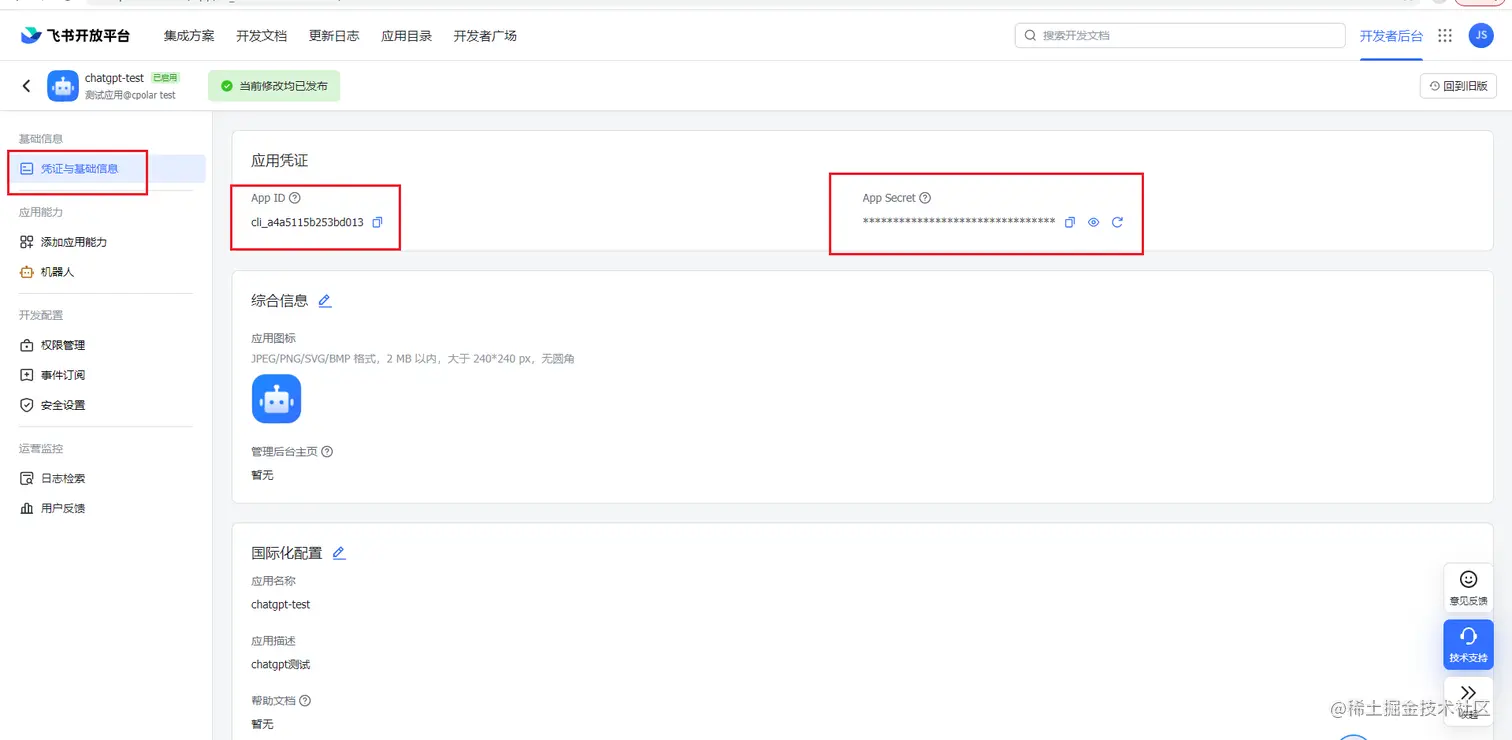This screenshot has height=740, width=1512.
Task: Click the 回到旧版 button
Action: coord(1458,86)
